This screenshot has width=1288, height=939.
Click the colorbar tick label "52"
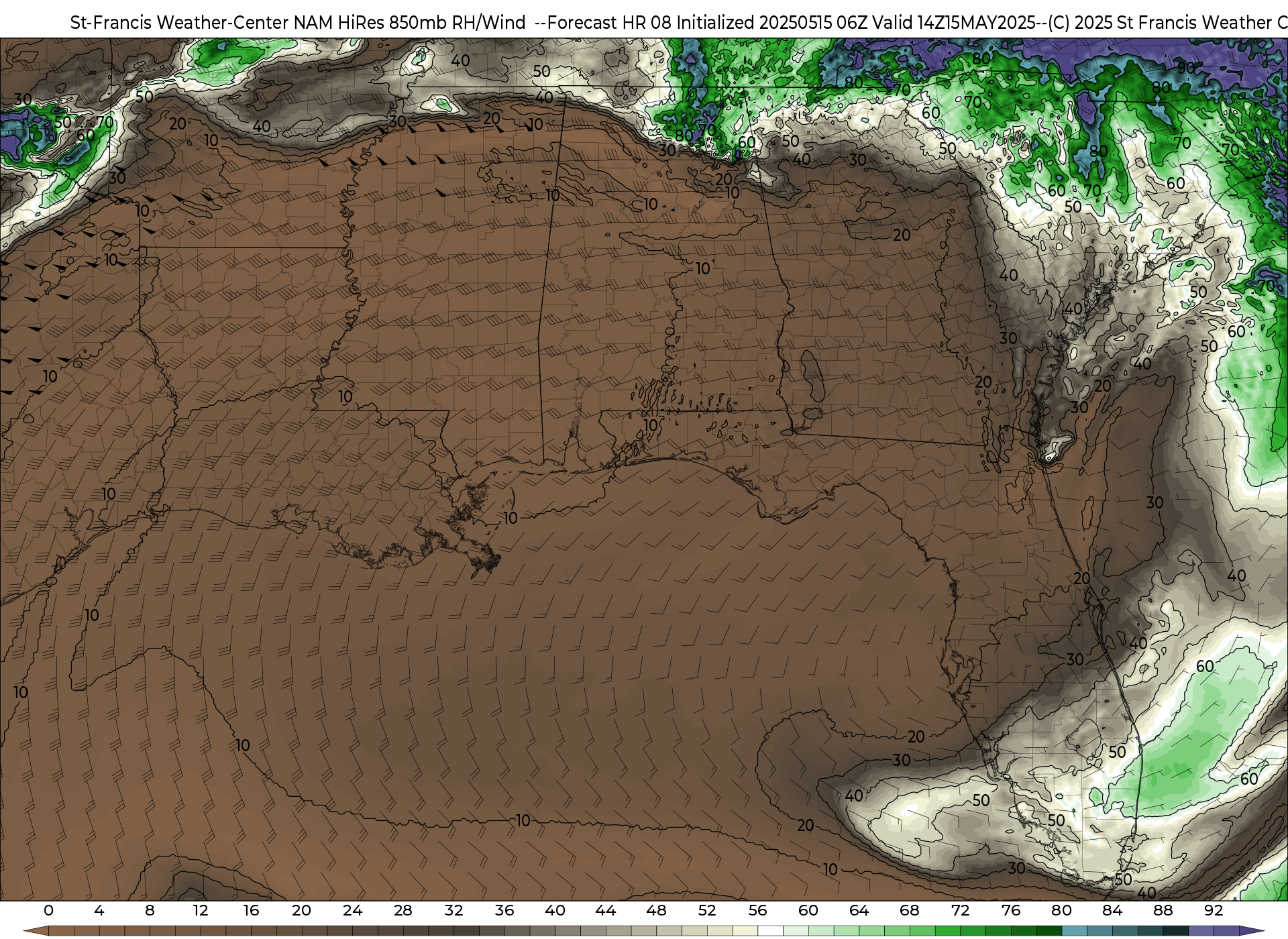[x=707, y=910]
